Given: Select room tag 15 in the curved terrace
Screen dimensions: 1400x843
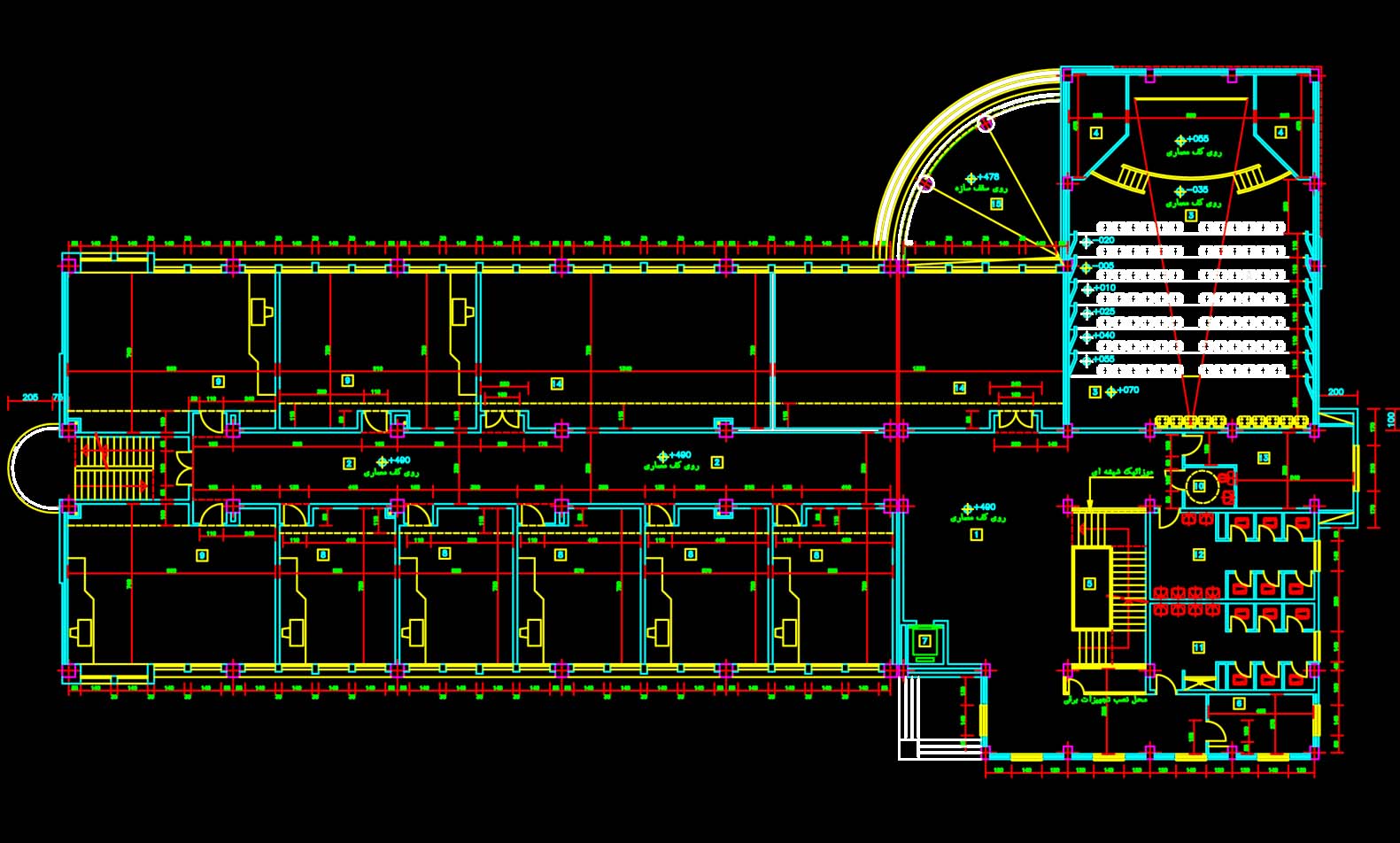Looking at the screenshot, I should [996, 204].
